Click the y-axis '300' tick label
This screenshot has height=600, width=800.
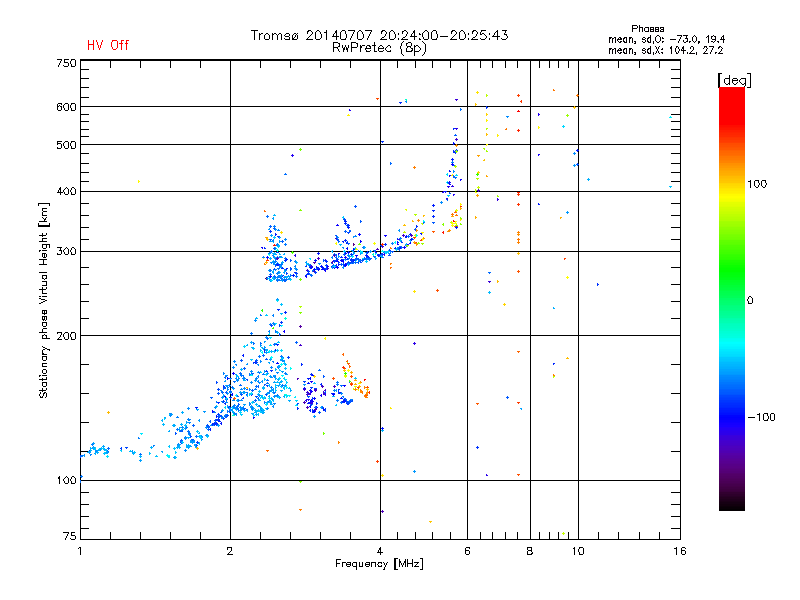pos(66,252)
